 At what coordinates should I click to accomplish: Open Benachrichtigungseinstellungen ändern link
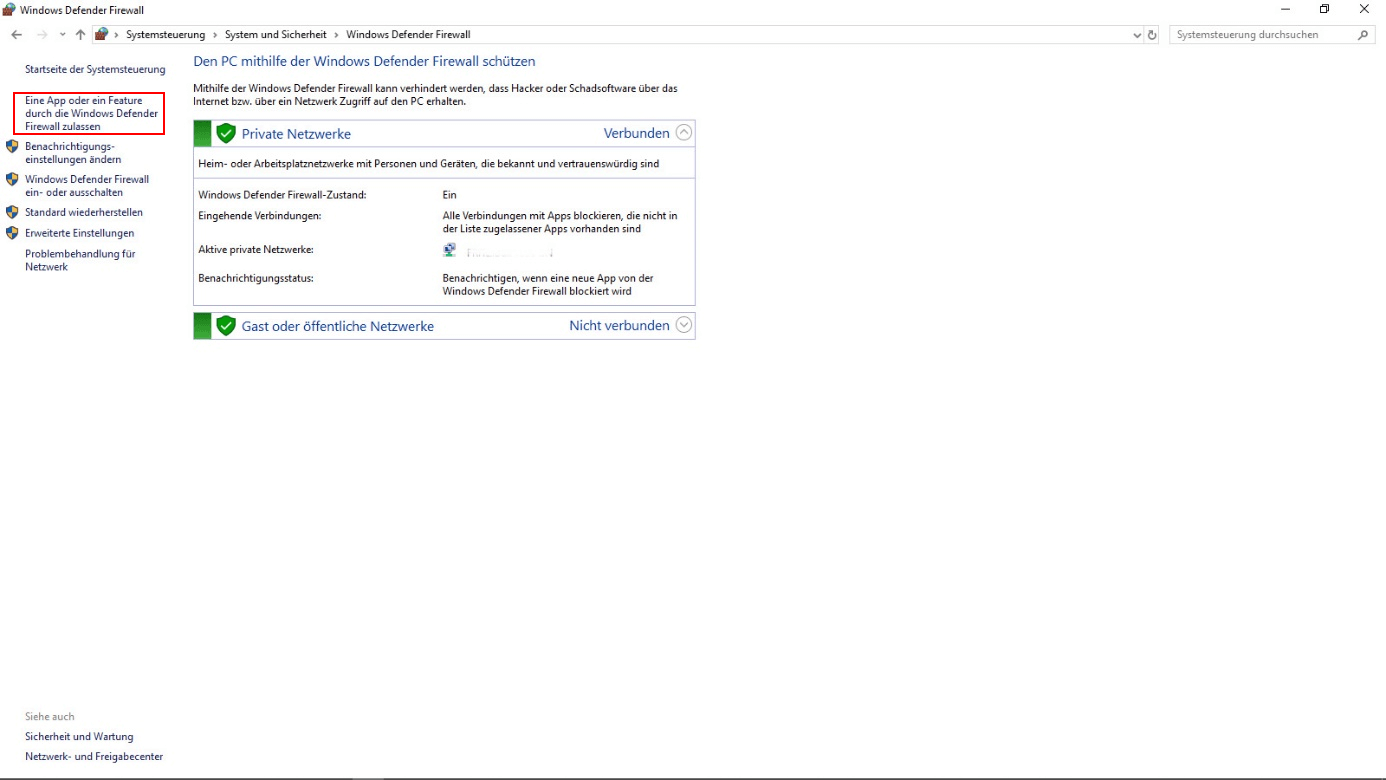[73, 153]
